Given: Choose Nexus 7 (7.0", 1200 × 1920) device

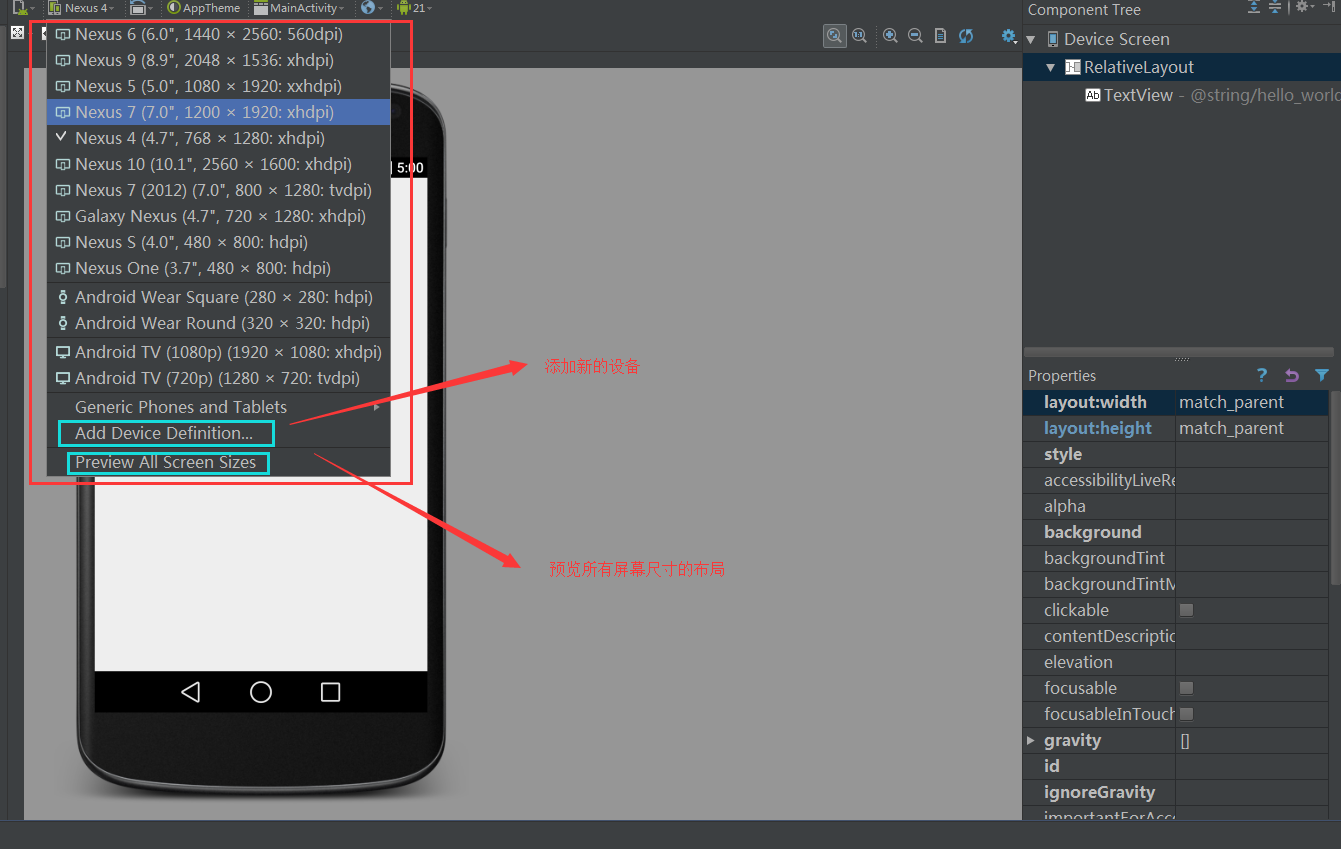Looking at the screenshot, I should point(218,112).
